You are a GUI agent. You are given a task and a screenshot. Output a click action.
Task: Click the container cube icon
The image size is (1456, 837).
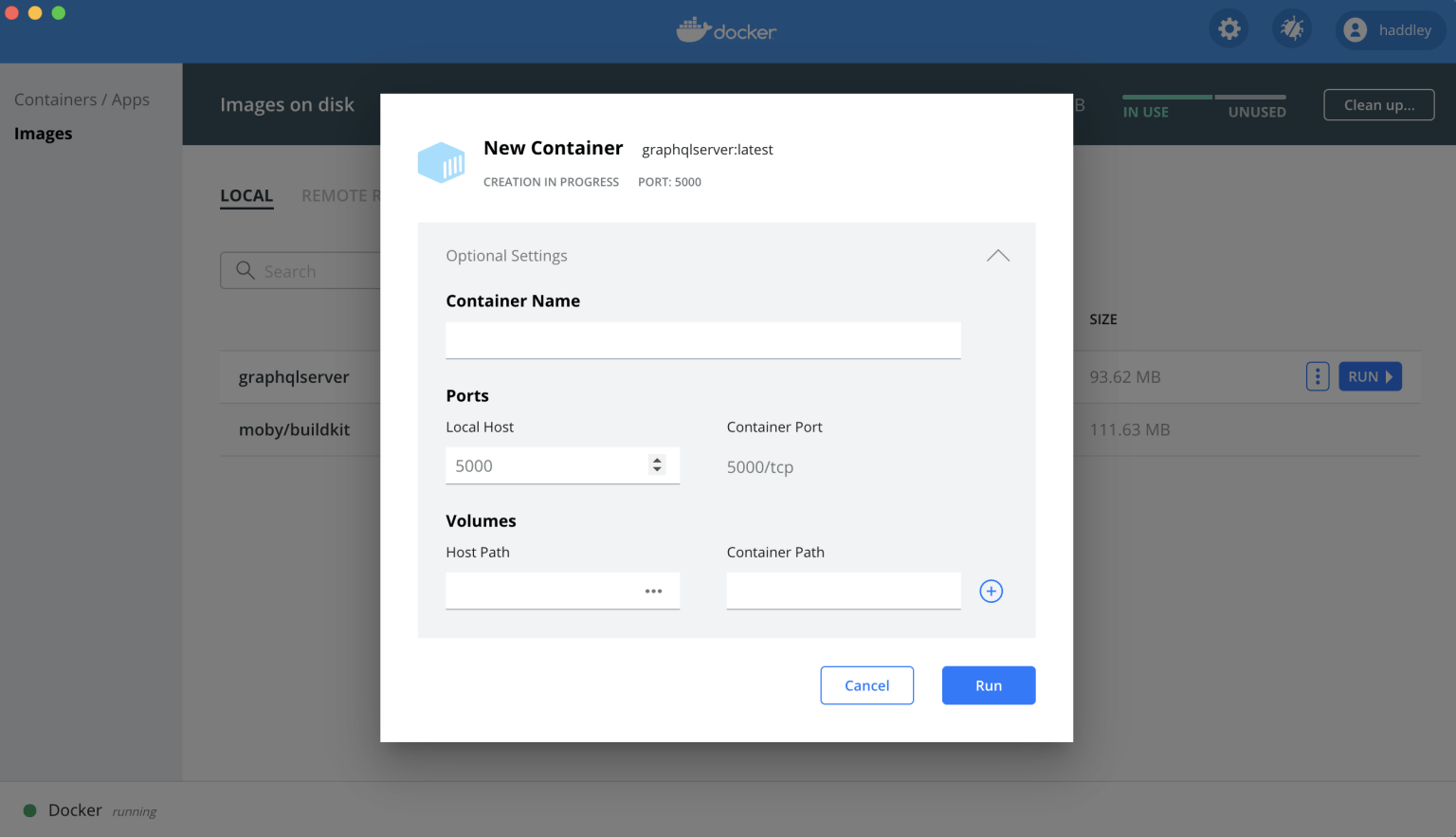(442, 163)
